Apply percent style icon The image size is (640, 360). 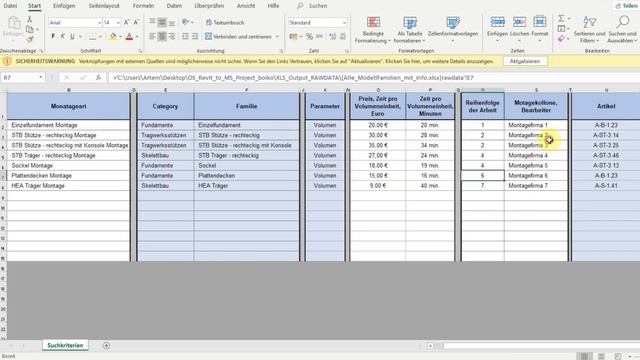[x=309, y=36]
